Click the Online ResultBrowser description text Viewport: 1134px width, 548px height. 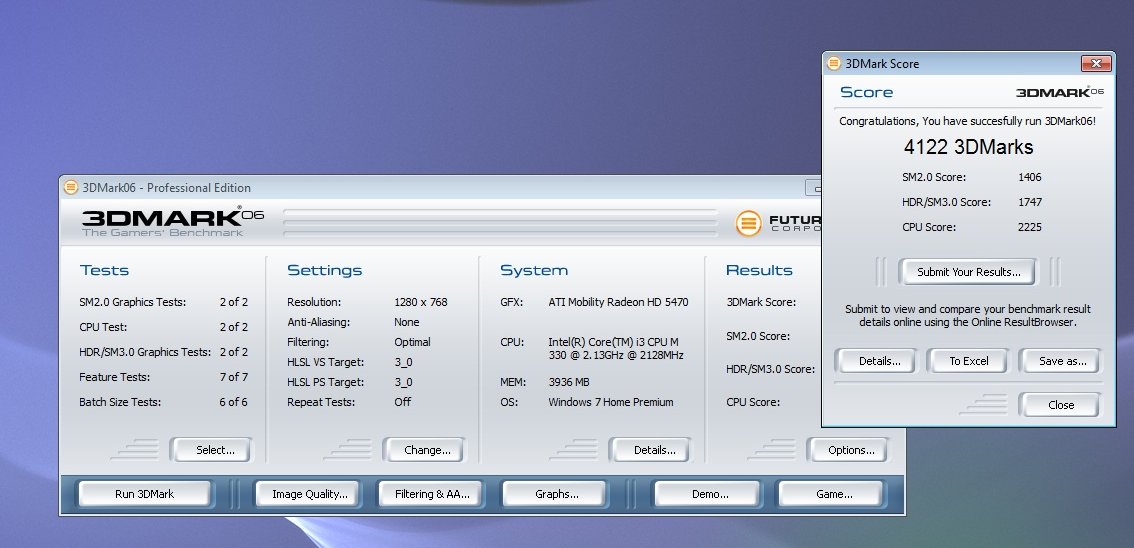click(x=968, y=315)
